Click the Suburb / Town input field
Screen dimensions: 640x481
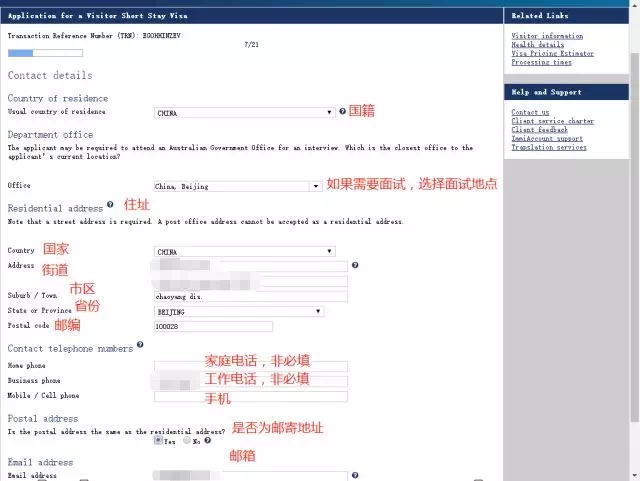(250, 296)
